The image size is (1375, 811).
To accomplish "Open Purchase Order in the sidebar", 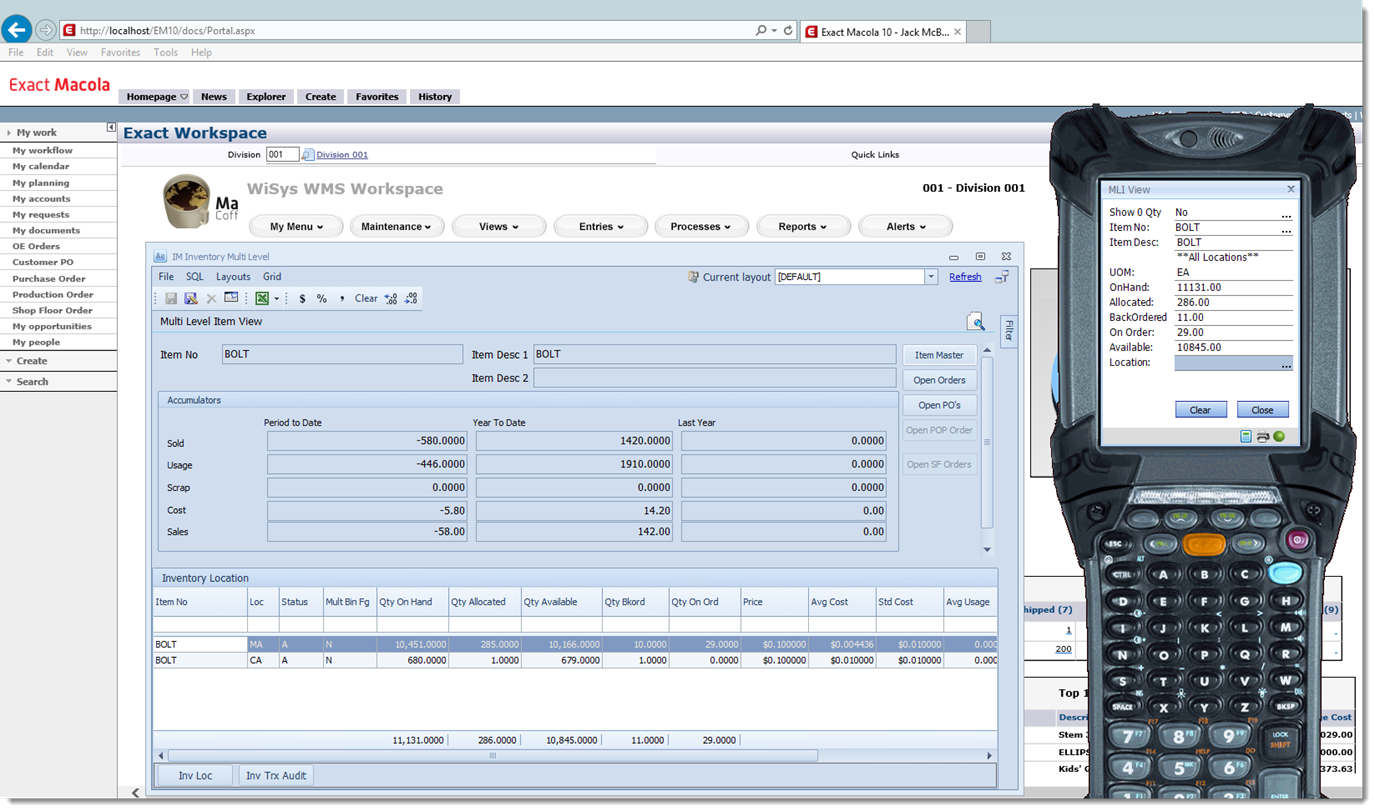I will 49,279.
